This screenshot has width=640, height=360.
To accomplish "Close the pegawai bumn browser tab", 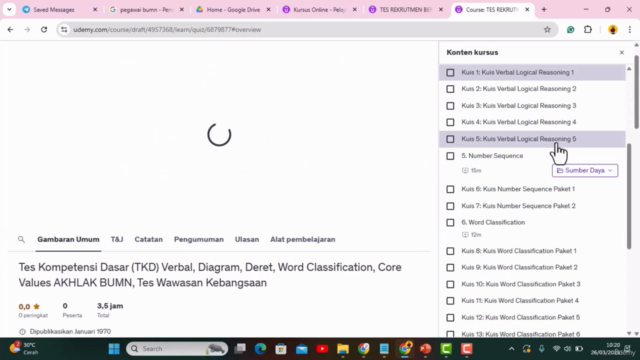I will pyautogui.click(x=182, y=9).
